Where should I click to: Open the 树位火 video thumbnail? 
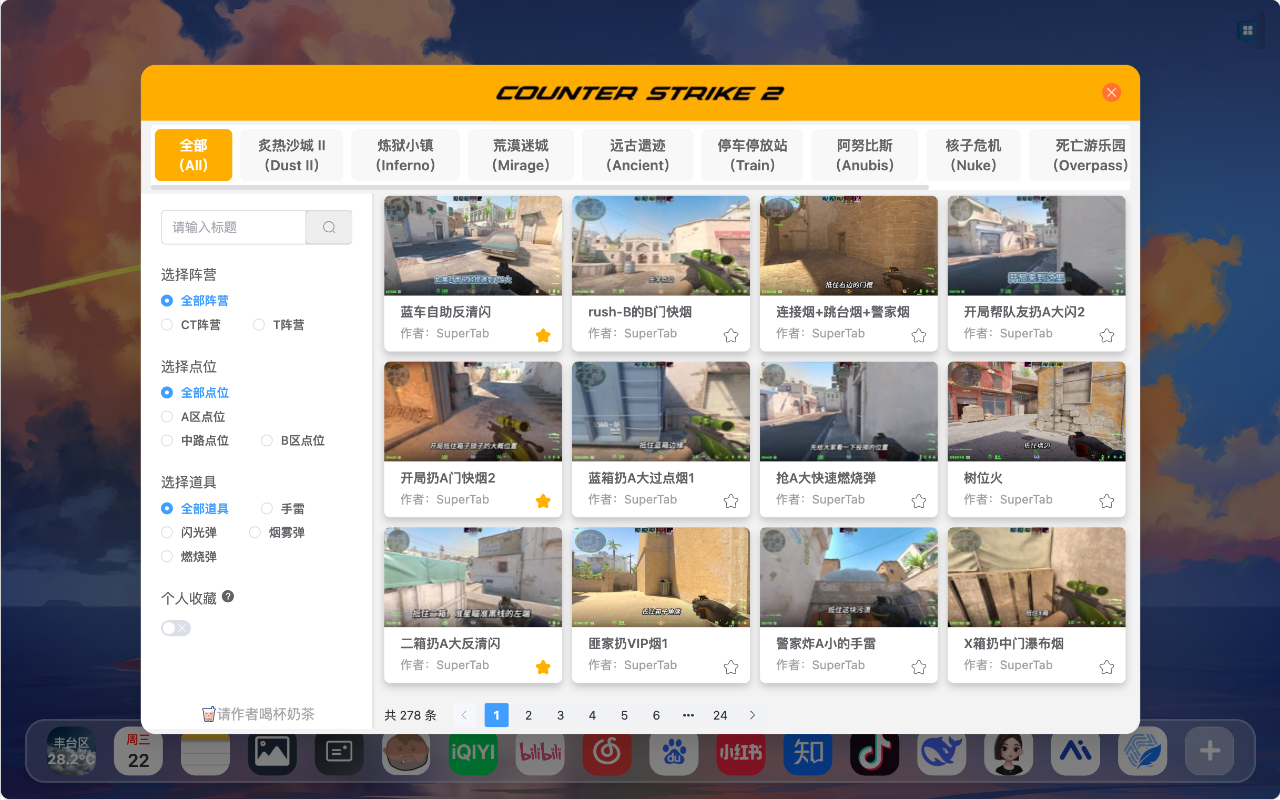(x=1037, y=411)
